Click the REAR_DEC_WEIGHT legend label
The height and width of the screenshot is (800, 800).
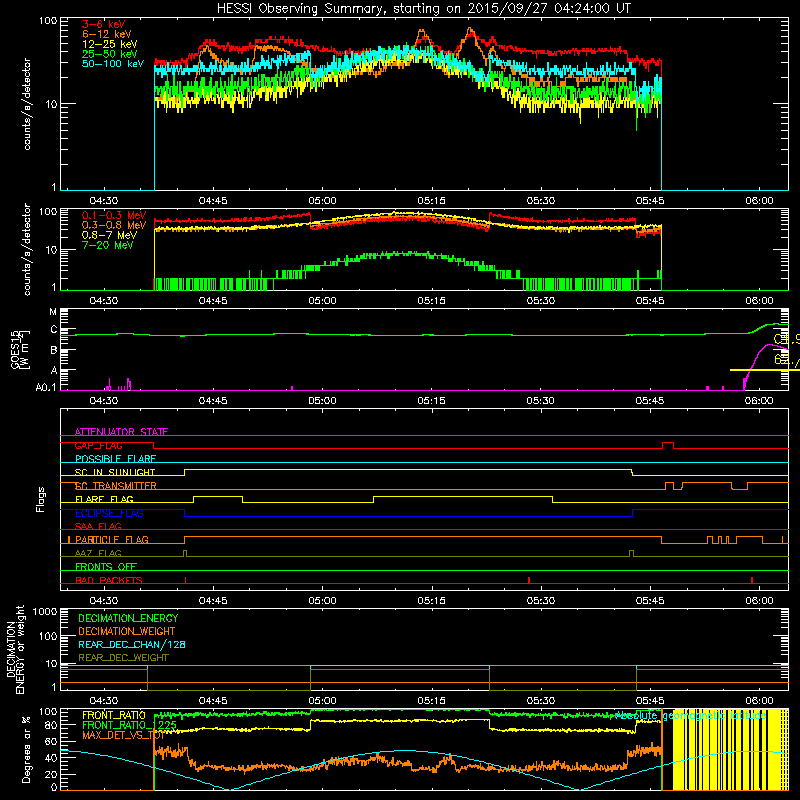(123, 658)
